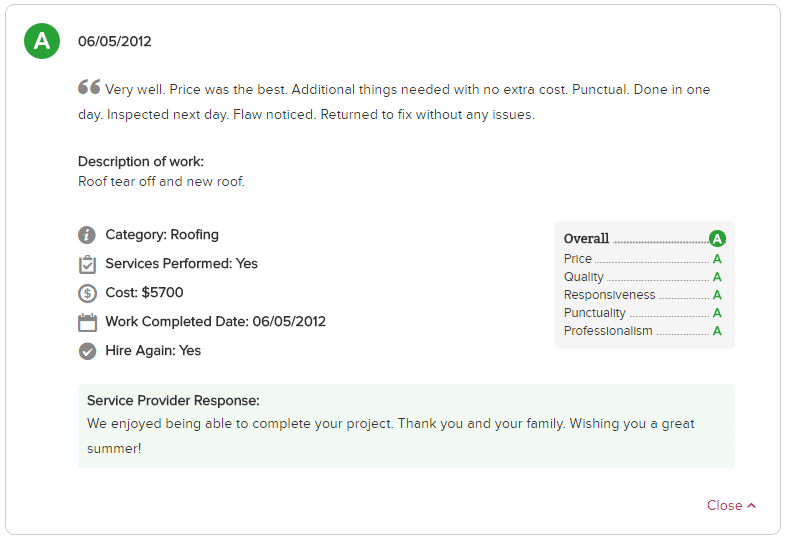Click the calendar icon for Work Completed

pyautogui.click(x=87, y=322)
